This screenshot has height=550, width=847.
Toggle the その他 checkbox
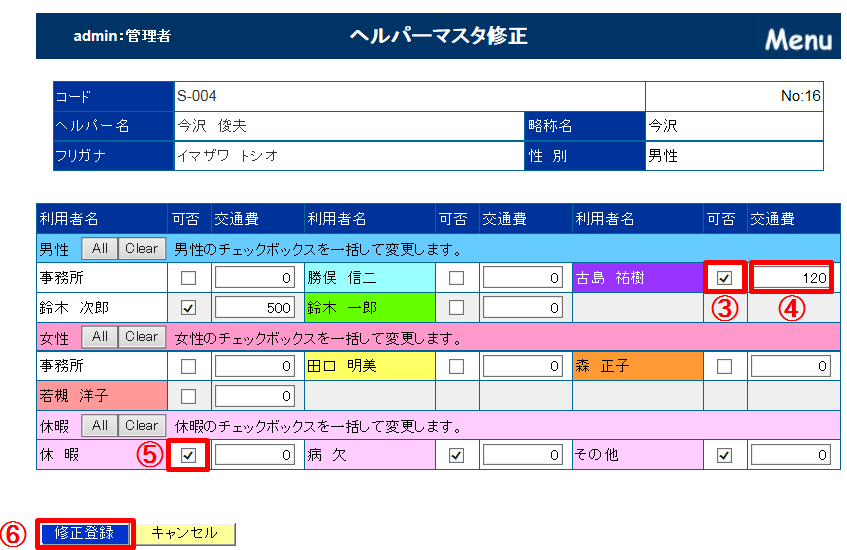tap(725, 455)
